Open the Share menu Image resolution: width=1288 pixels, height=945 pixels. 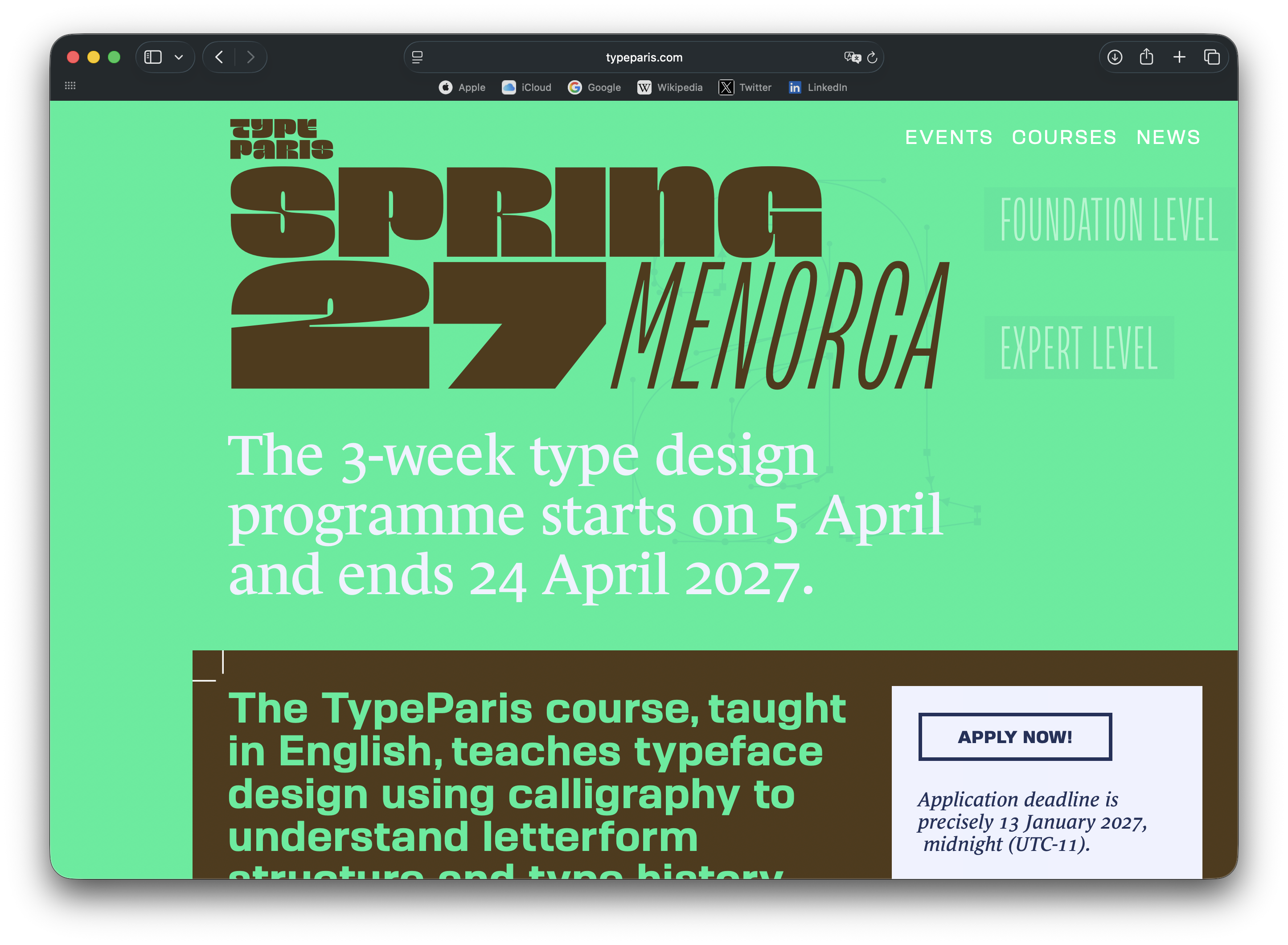click(1146, 57)
